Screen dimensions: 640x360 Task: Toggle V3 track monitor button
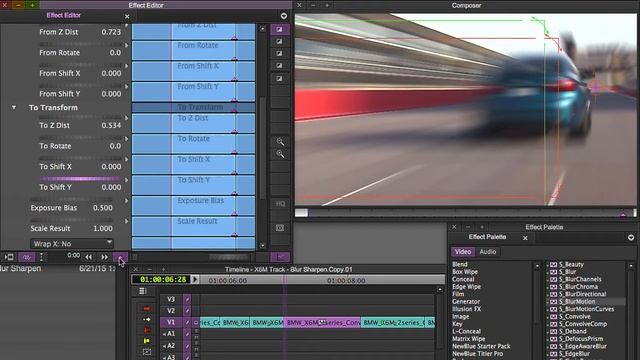[x=187, y=299]
